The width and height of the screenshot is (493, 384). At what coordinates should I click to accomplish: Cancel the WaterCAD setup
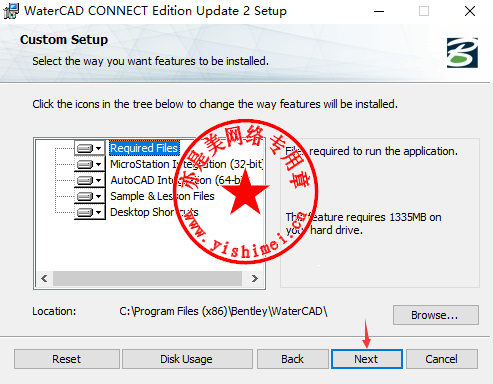pyautogui.click(x=442, y=359)
